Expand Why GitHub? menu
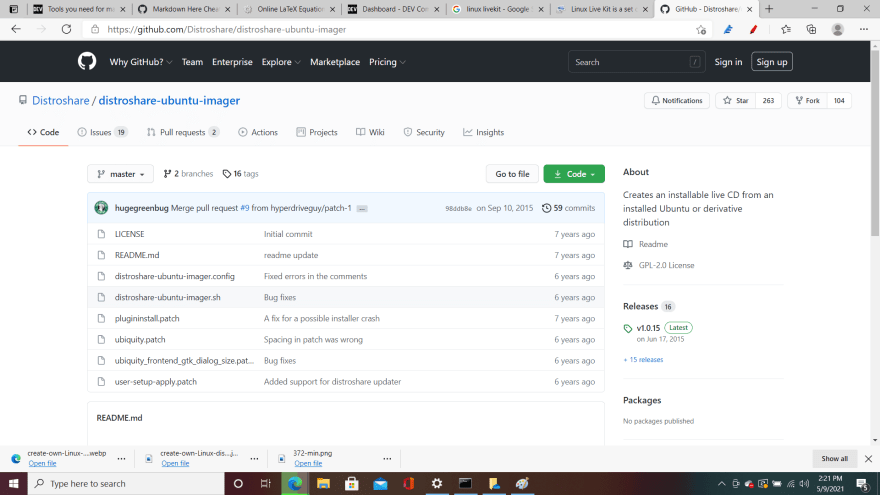The width and height of the screenshot is (880, 495). 140,62
